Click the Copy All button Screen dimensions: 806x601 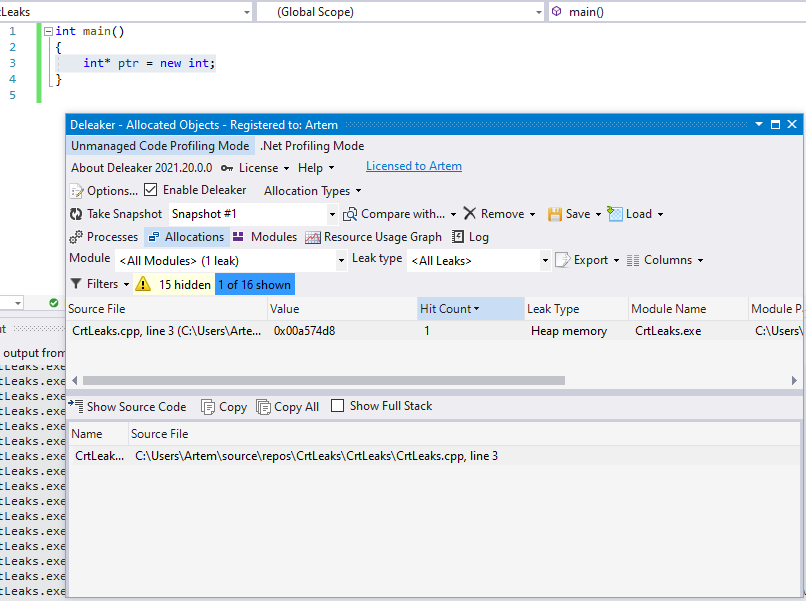click(x=287, y=406)
